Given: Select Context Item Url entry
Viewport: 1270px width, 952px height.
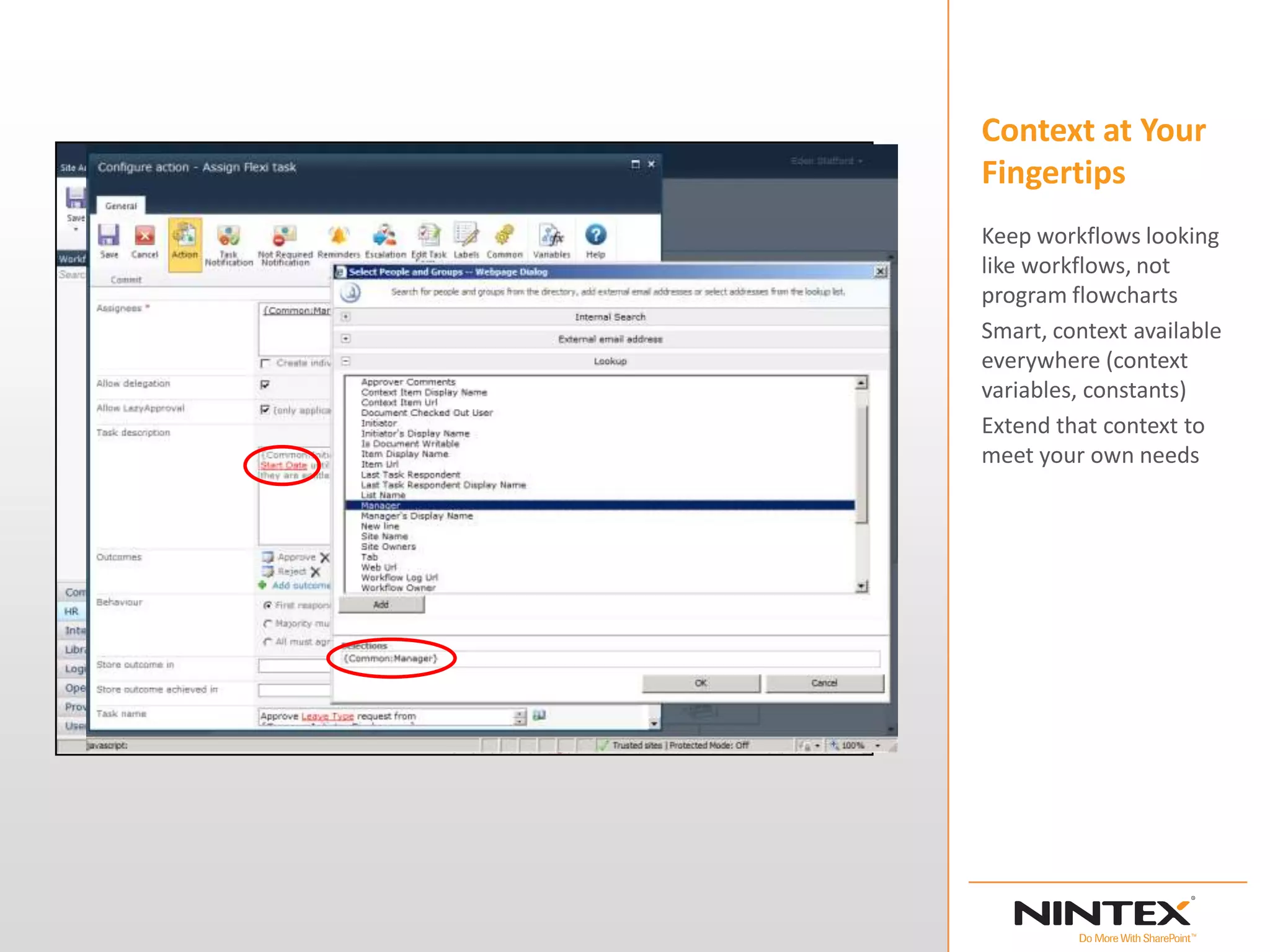Looking at the screenshot, I should pos(399,402).
